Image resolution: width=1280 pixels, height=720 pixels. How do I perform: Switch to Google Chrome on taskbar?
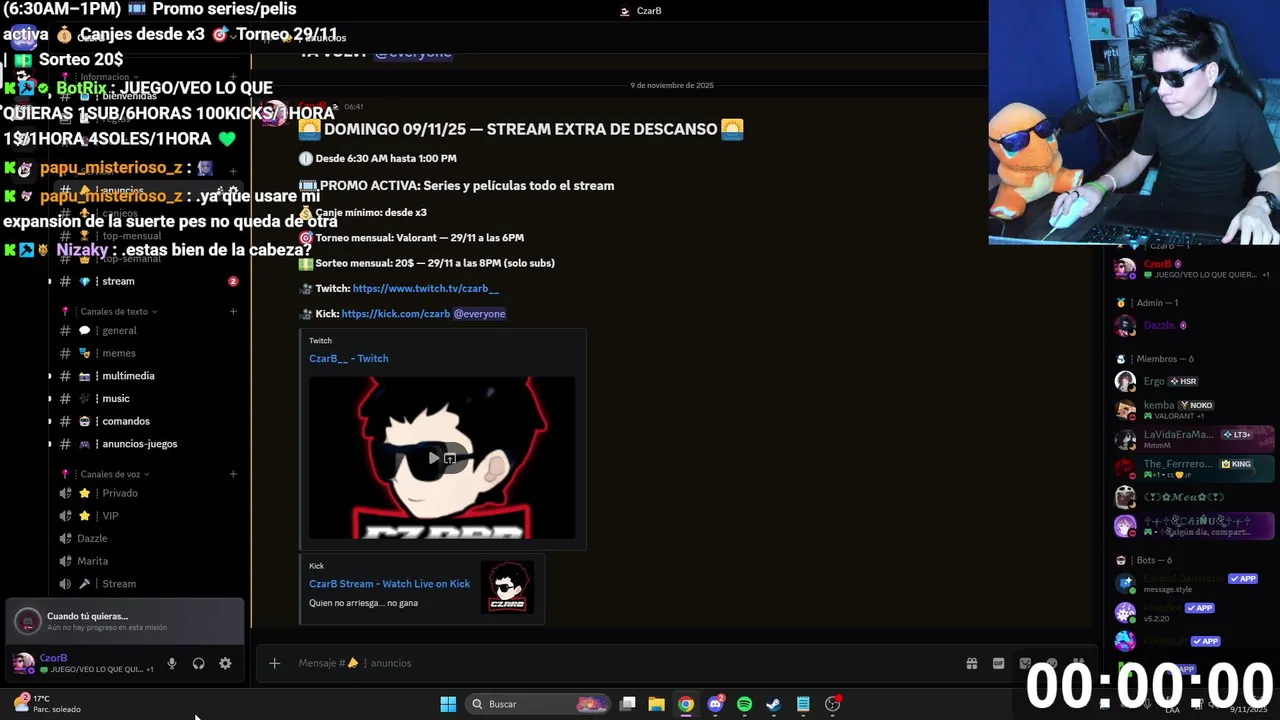click(685, 704)
